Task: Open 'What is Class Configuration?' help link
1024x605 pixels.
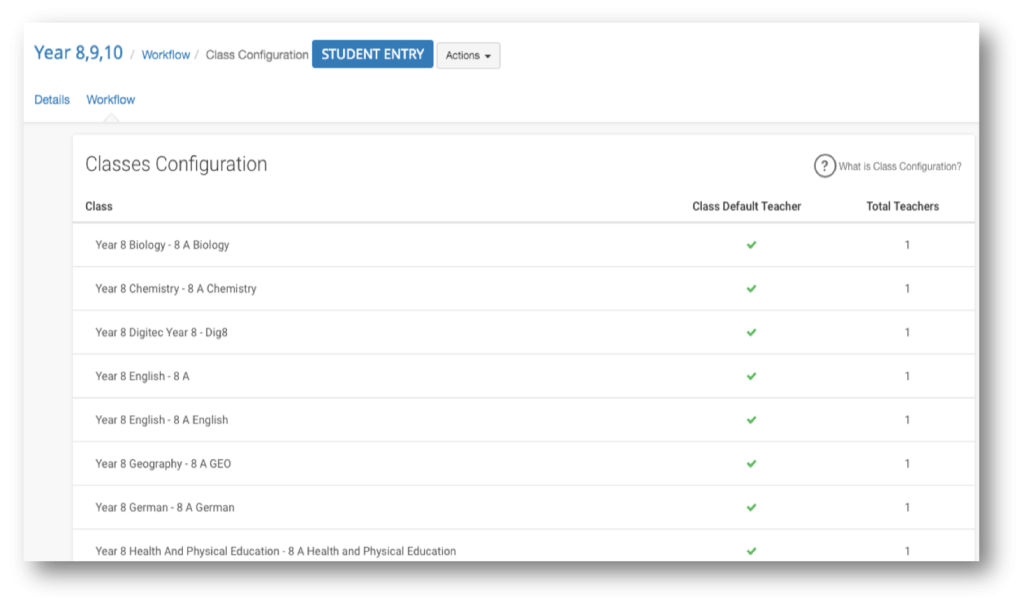Action: (899, 167)
